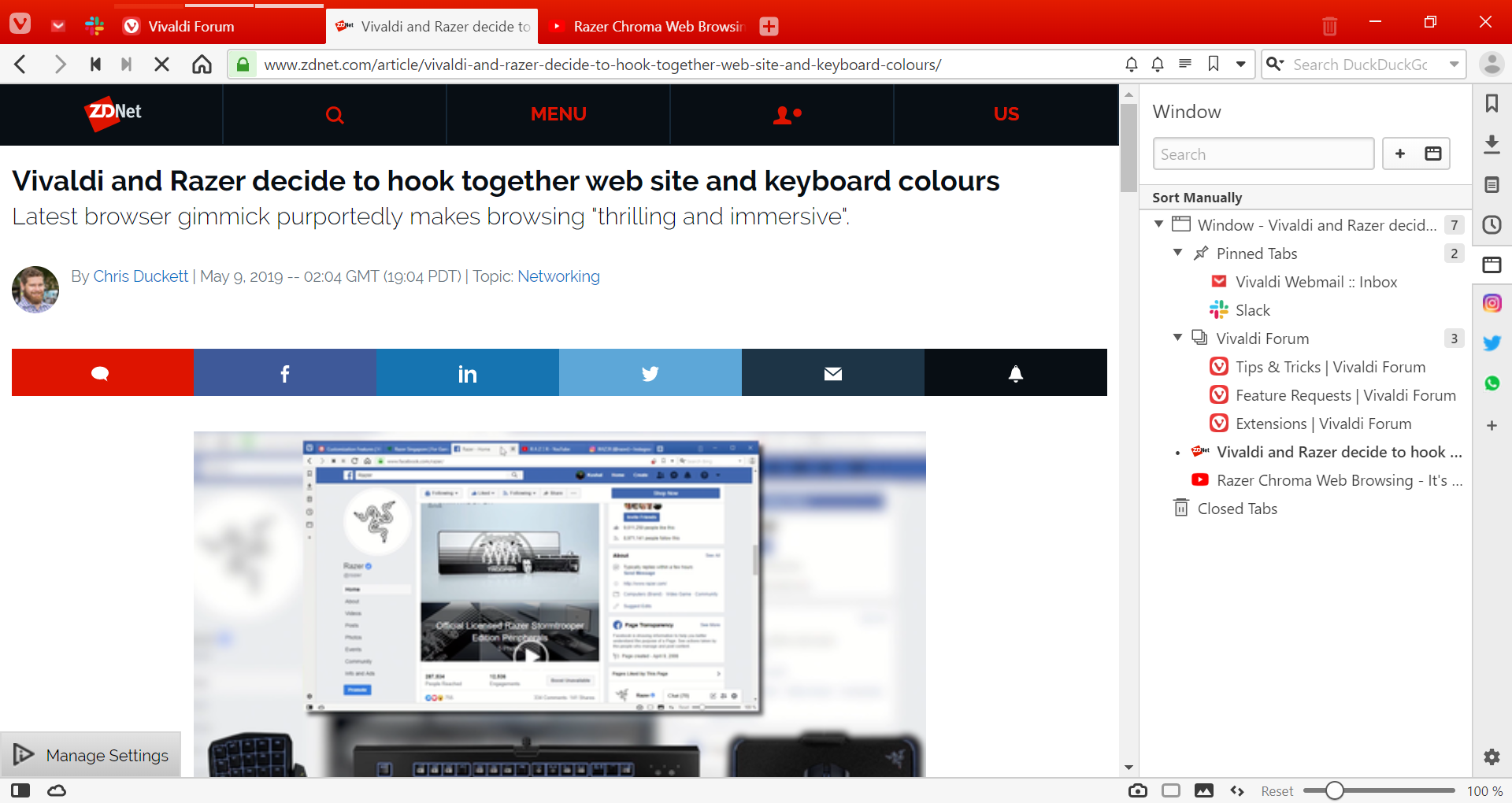This screenshot has width=1512, height=803.
Task: Open the Notes side panel
Action: 1492,185
